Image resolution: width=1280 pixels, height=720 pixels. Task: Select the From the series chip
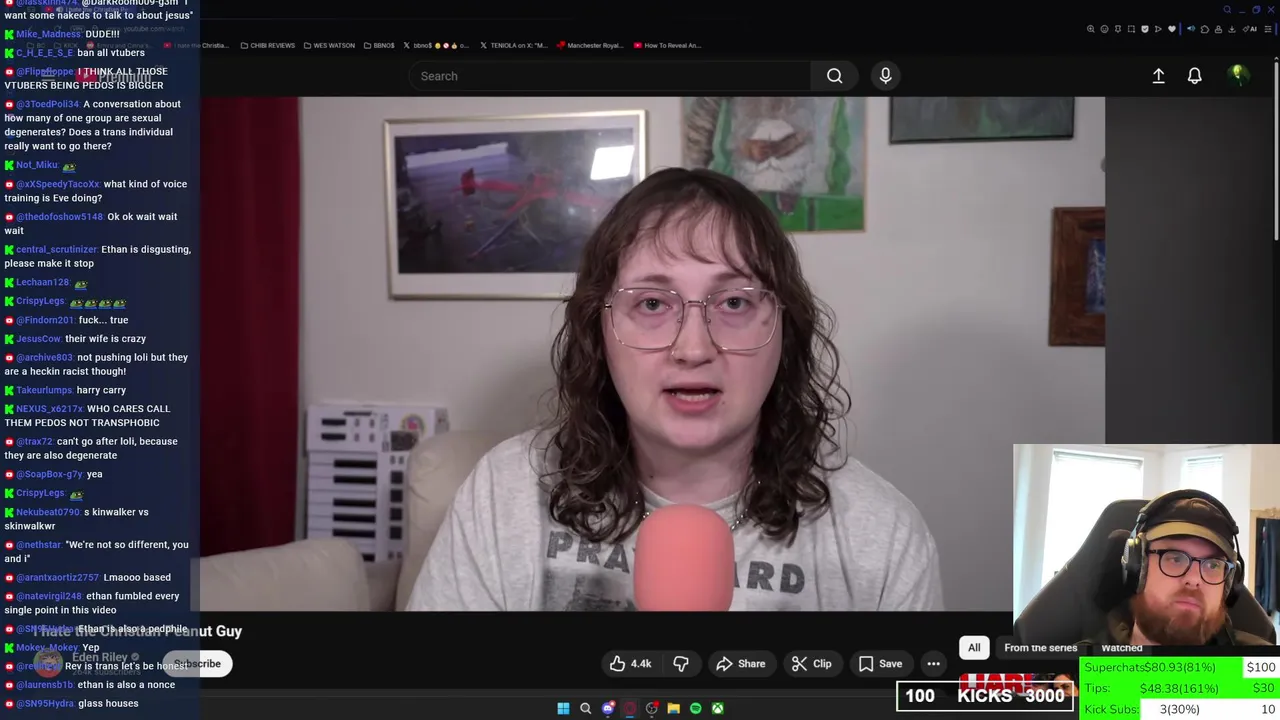pyautogui.click(x=1040, y=648)
